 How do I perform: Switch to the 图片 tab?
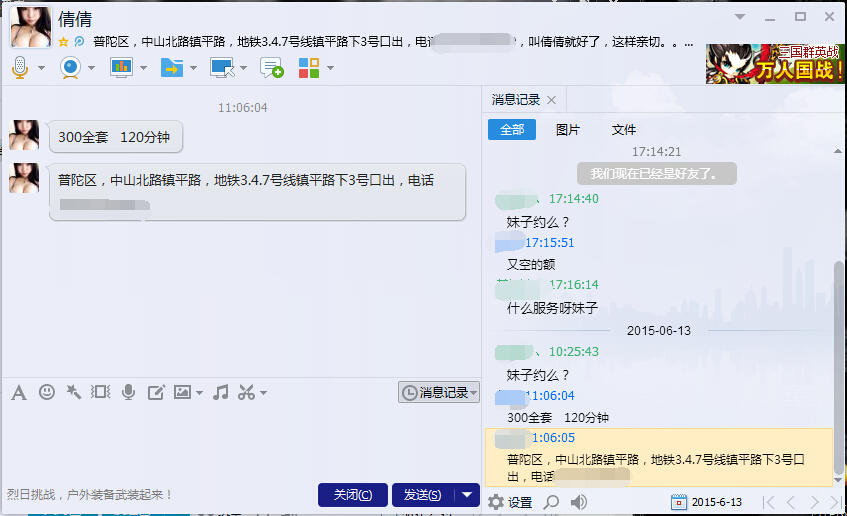pos(567,130)
